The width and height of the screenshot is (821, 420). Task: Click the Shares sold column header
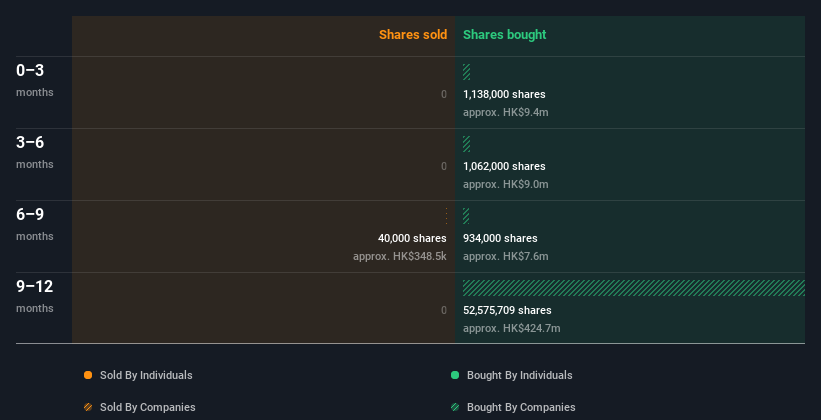[413, 35]
